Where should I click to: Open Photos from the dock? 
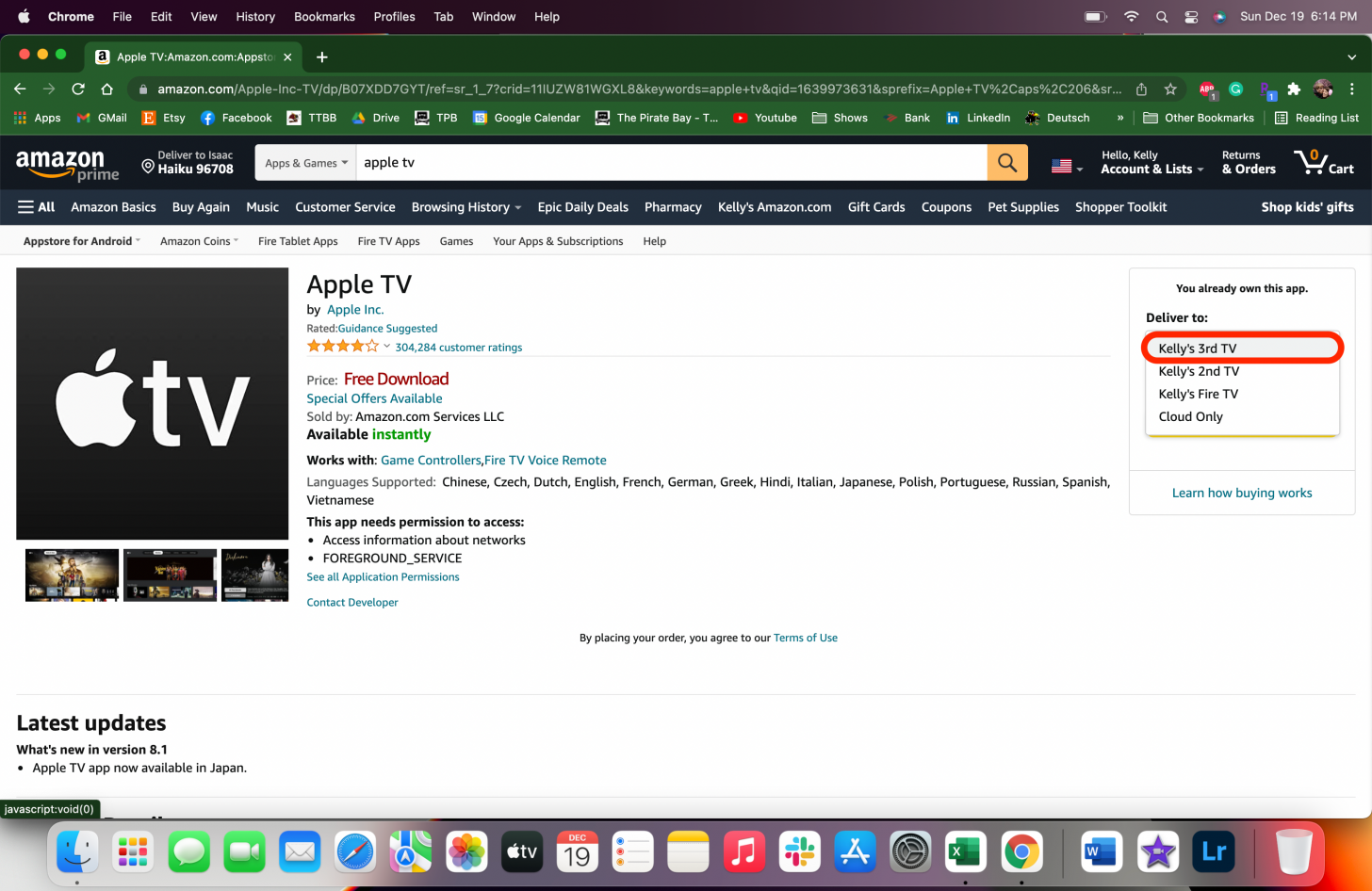(x=466, y=852)
